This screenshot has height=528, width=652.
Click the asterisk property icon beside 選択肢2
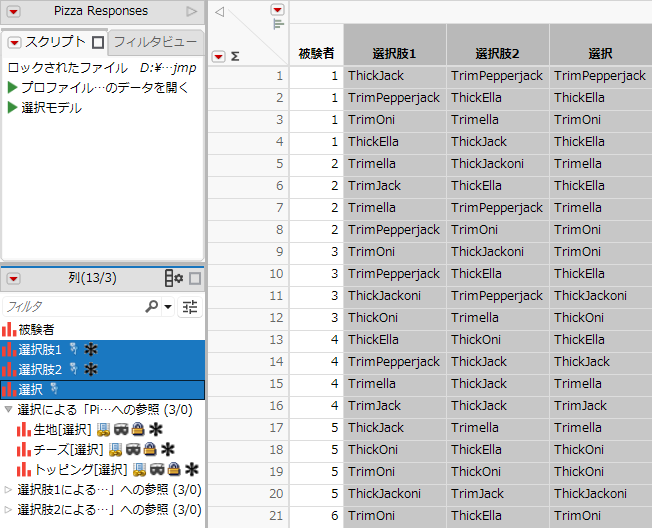tap(91, 369)
